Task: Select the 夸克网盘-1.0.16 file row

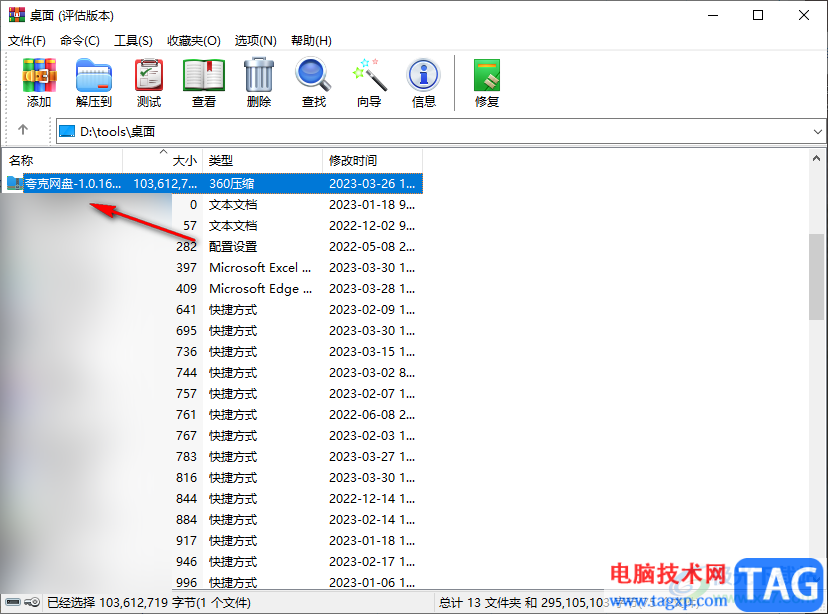Action: click(x=212, y=183)
